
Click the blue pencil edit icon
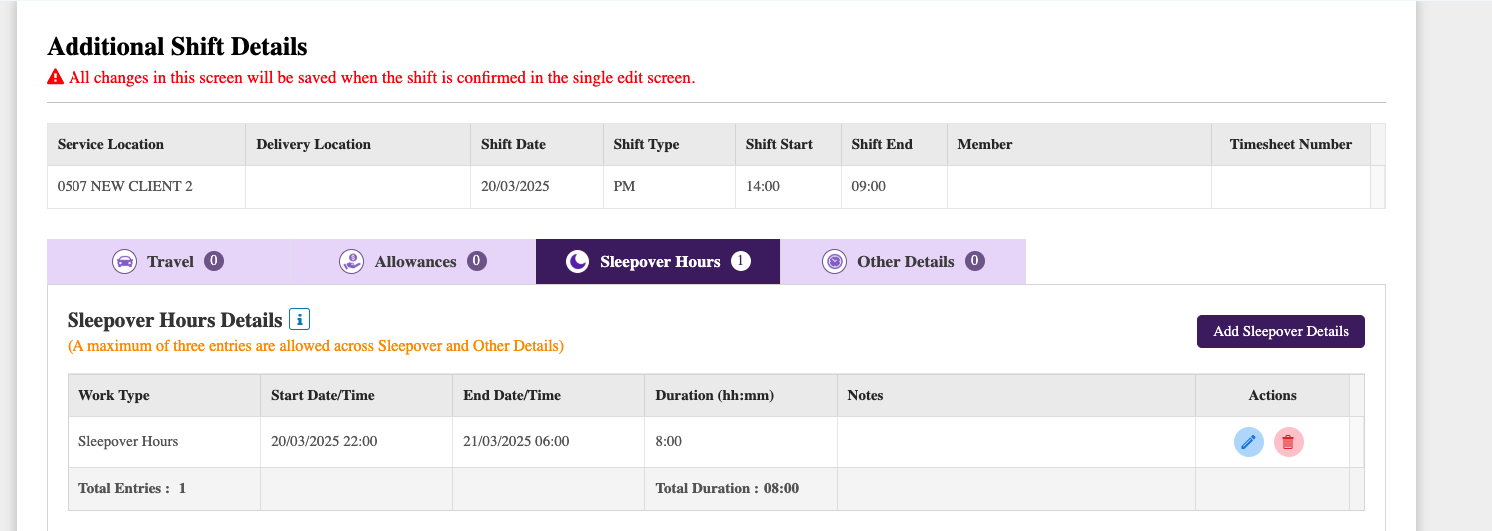point(1248,442)
